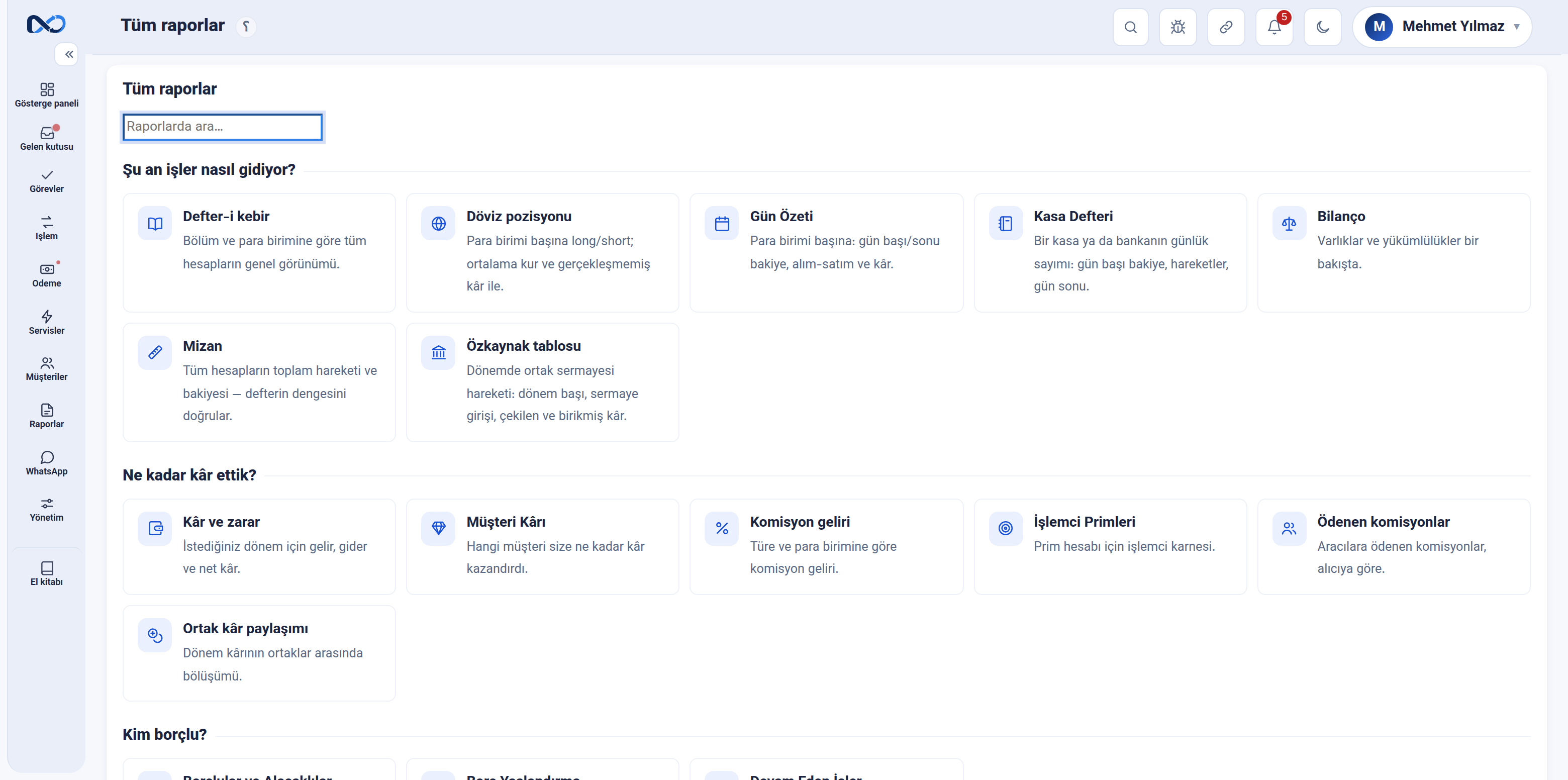The height and width of the screenshot is (780, 1568).
Task: Click the Raporlarda ara search field
Action: pyautogui.click(x=222, y=127)
